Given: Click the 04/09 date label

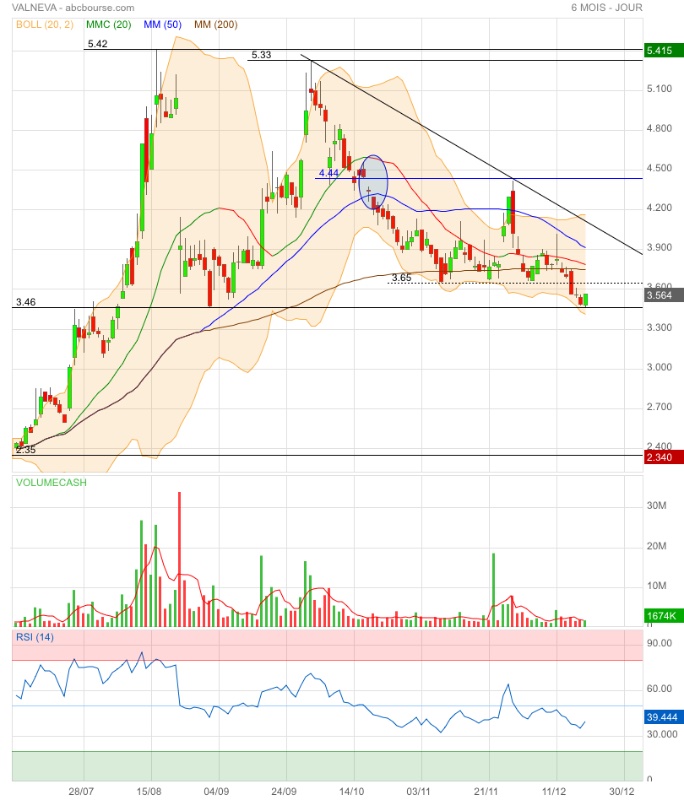Looking at the screenshot, I should [x=216, y=791].
